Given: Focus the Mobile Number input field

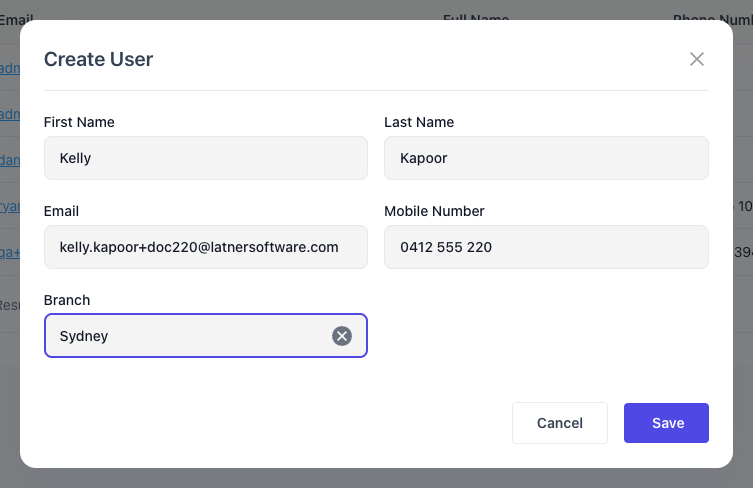Looking at the screenshot, I should (x=546, y=247).
